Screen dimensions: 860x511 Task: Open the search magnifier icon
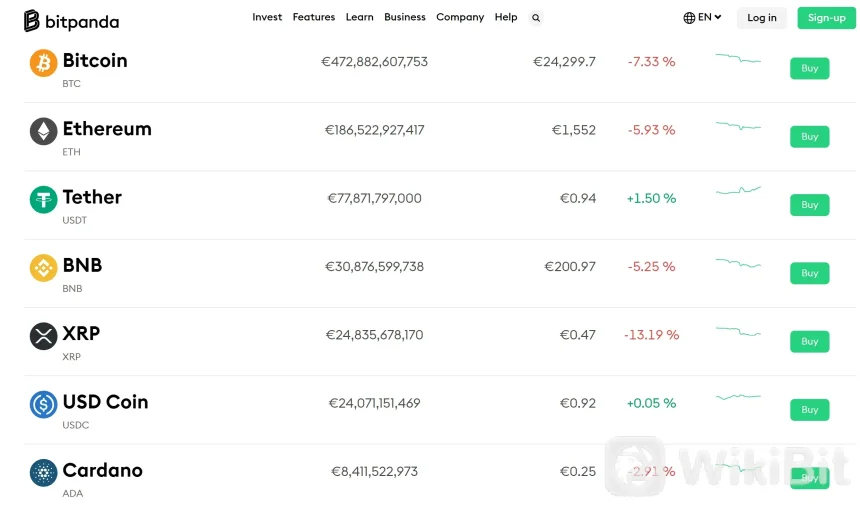point(536,18)
